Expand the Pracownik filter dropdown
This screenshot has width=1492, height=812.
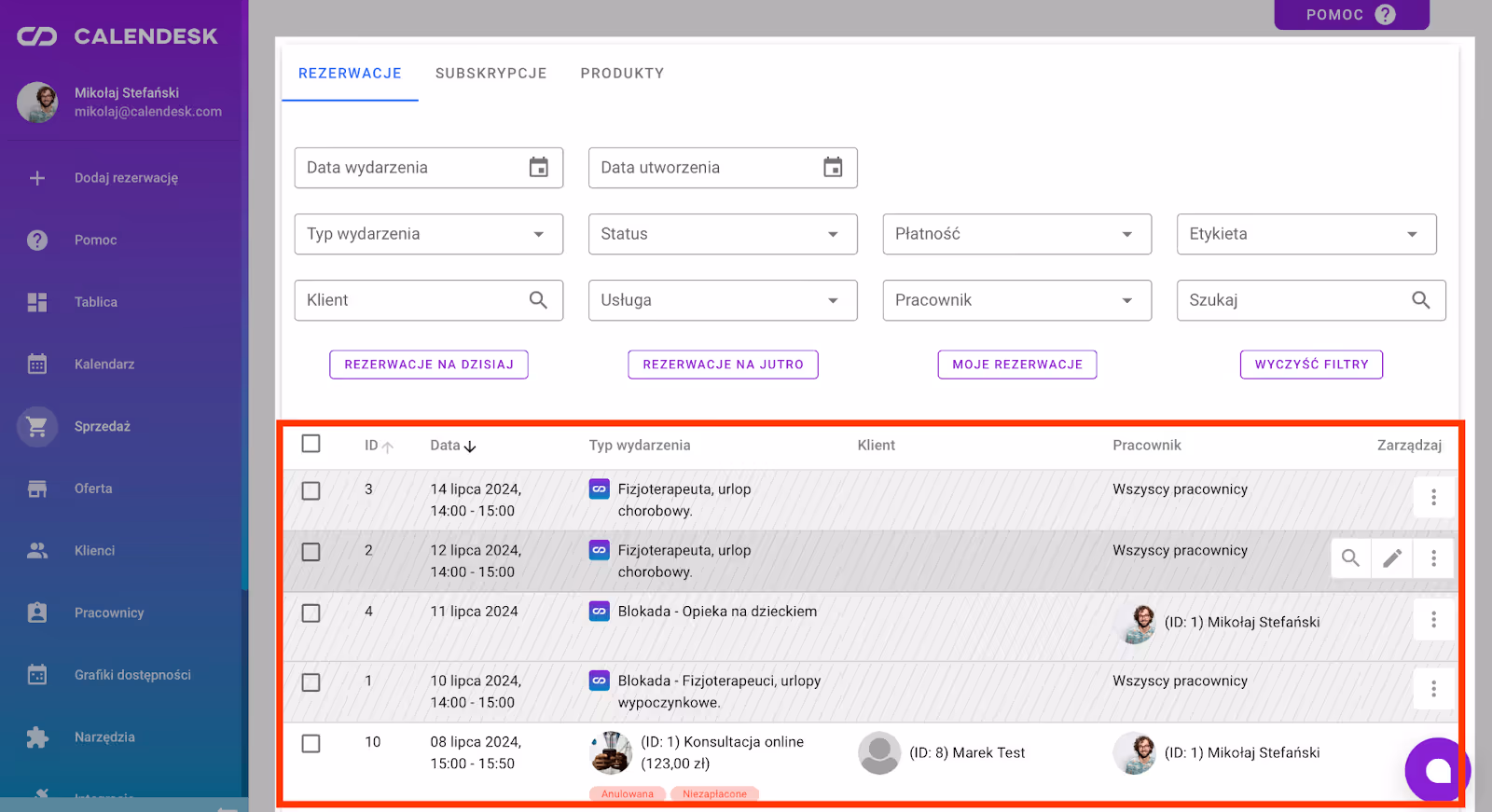[1016, 300]
